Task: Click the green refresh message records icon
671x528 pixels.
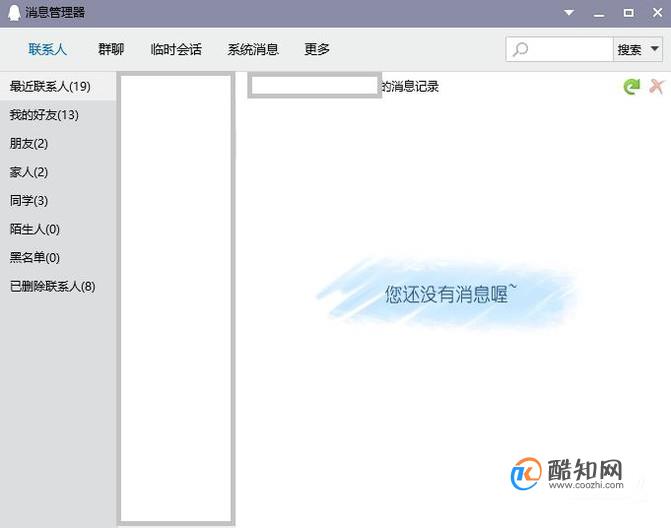Action: click(632, 87)
